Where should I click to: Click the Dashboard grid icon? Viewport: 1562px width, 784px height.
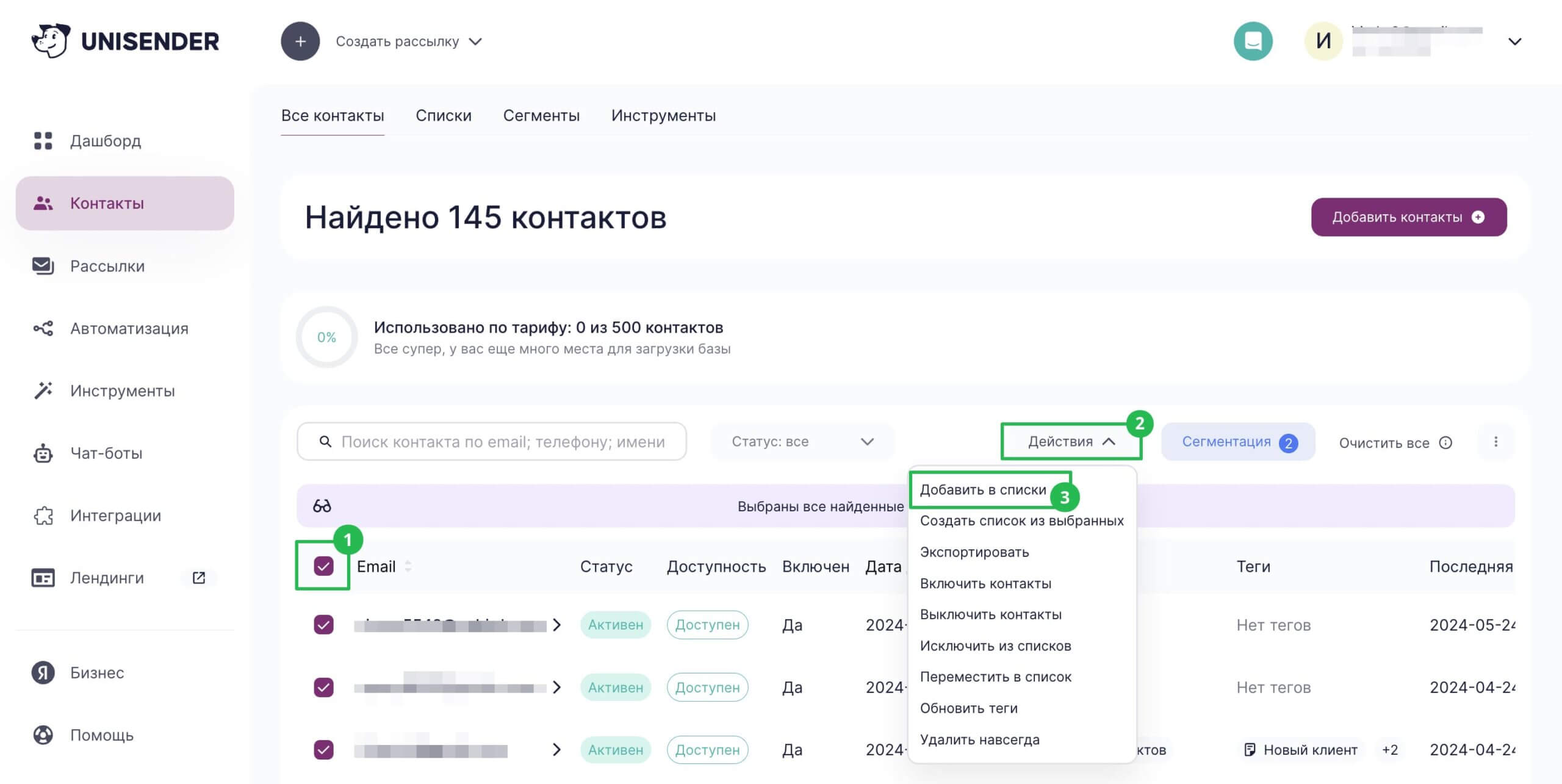pos(43,140)
